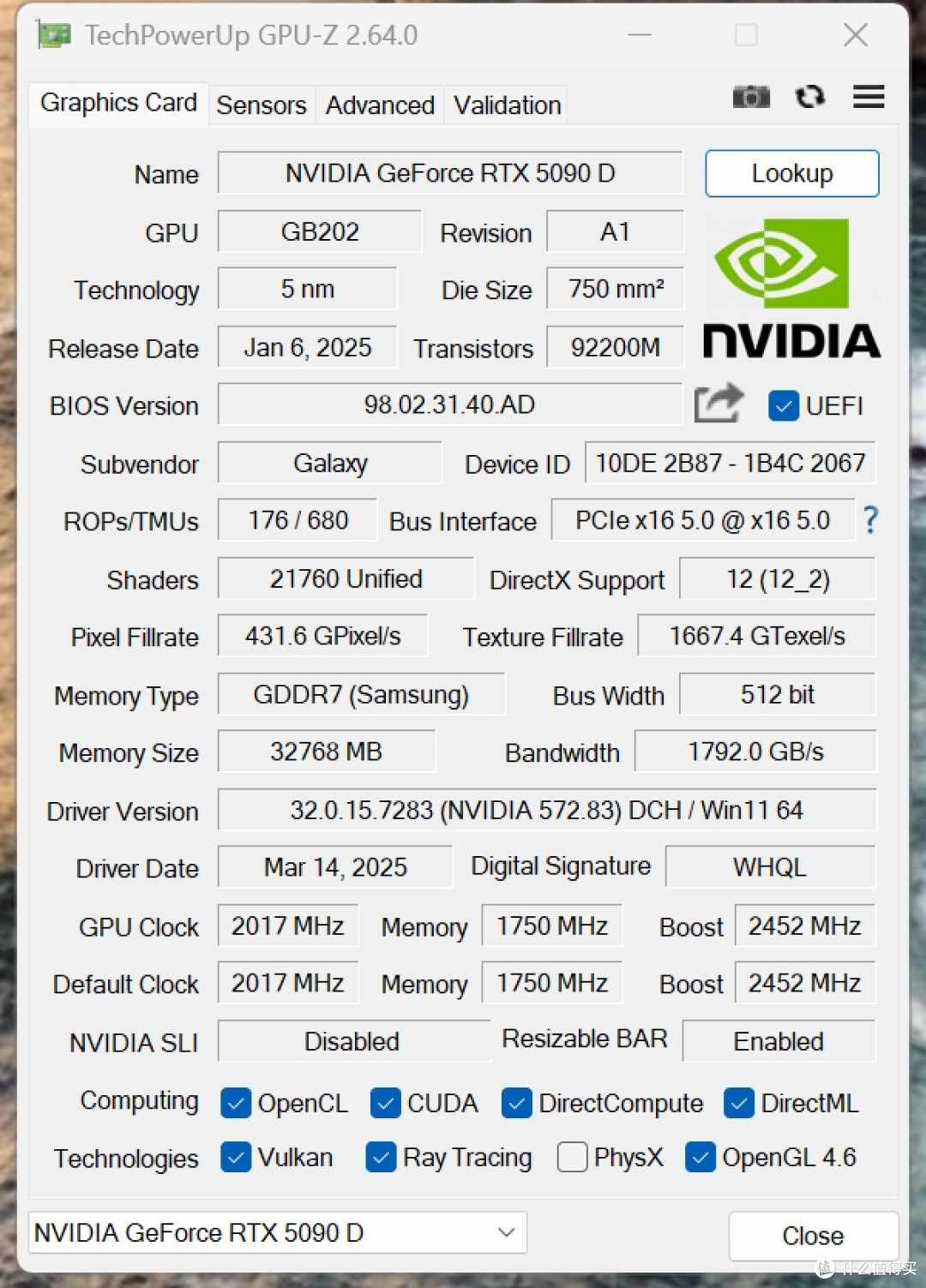Click the GPU field showing GB202

tap(320, 231)
